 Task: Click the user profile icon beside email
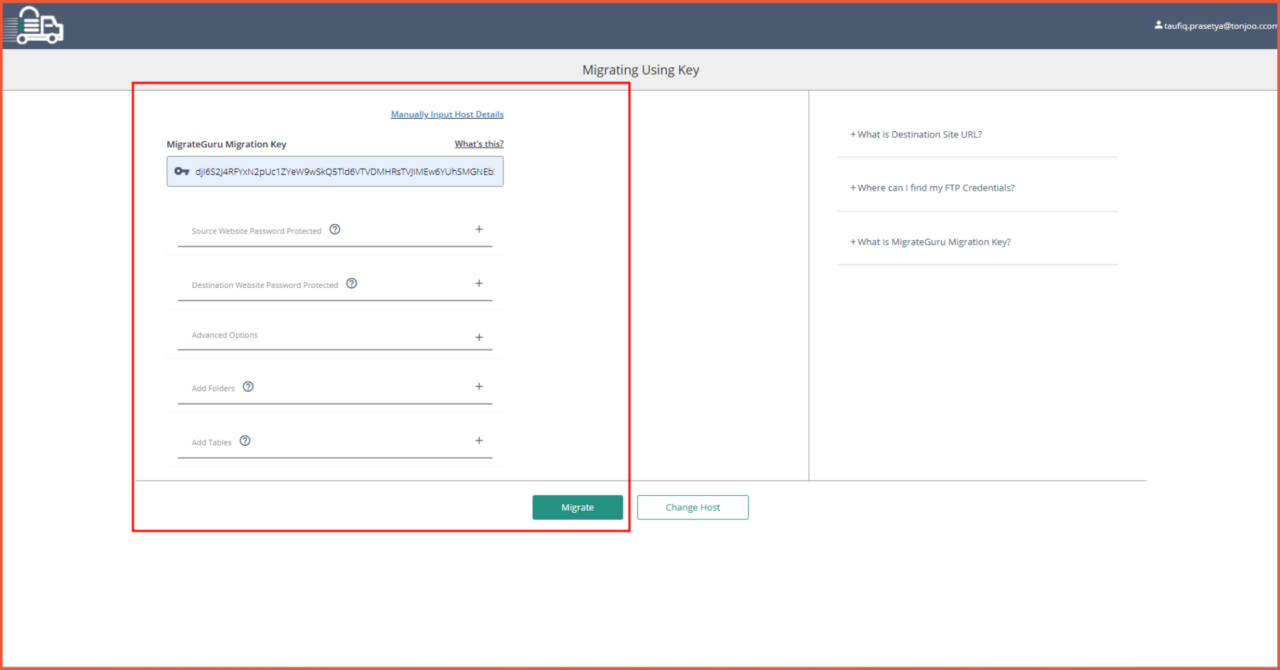coord(1158,25)
